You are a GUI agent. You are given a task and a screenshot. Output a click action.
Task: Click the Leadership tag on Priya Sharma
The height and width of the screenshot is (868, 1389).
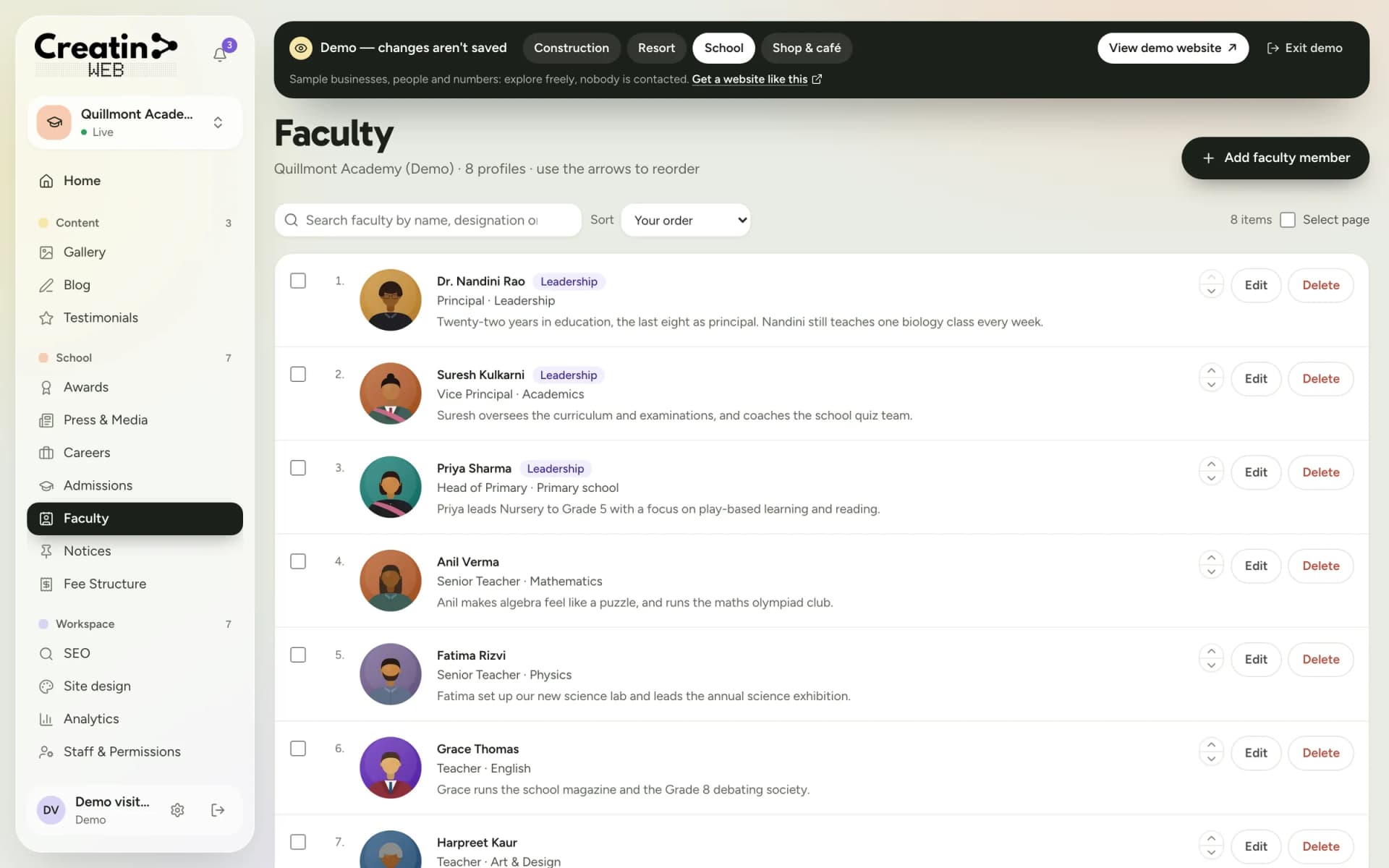point(556,469)
